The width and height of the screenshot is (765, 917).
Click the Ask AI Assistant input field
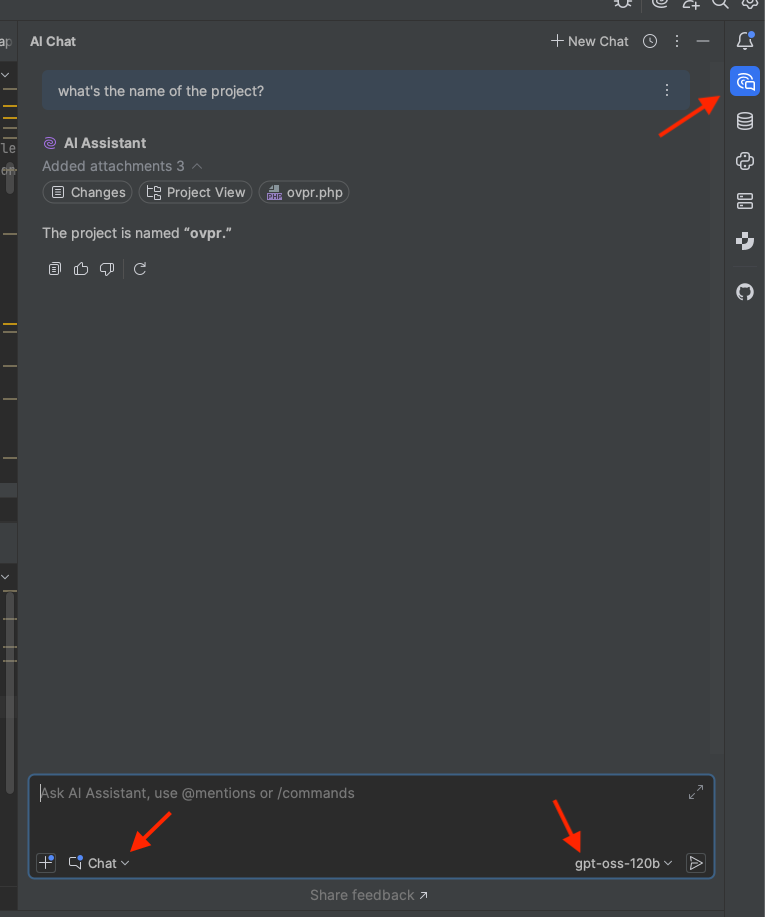click(x=350, y=808)
